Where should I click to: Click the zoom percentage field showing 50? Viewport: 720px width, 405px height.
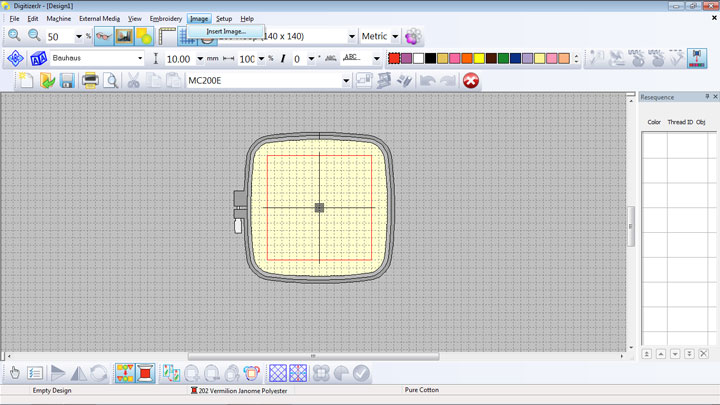point(60,37)
